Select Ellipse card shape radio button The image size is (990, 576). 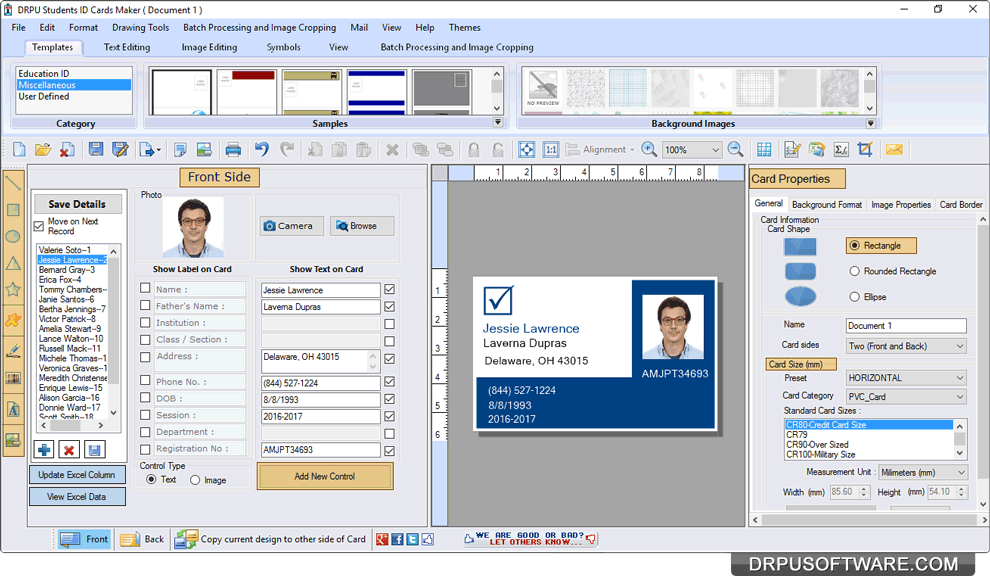(854, 297)
